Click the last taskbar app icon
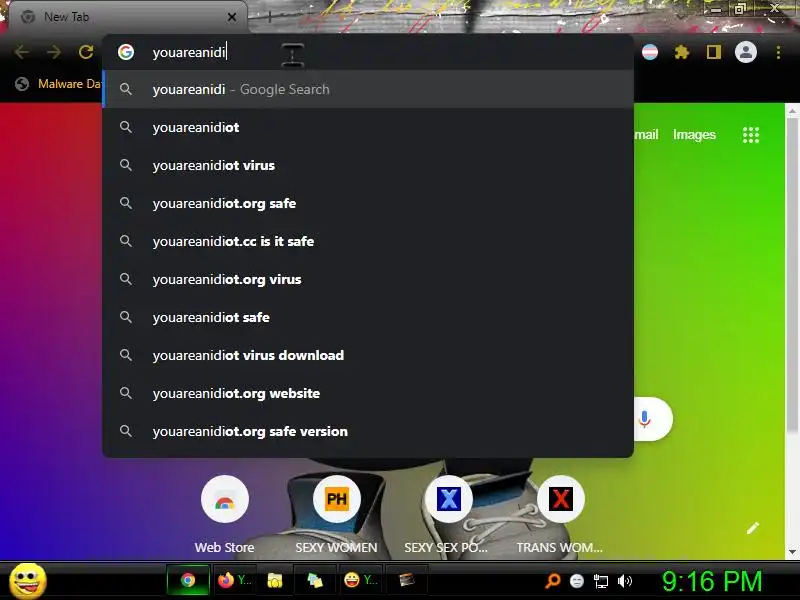This screenshot has width=800, height=600. (x=407, y=580)
